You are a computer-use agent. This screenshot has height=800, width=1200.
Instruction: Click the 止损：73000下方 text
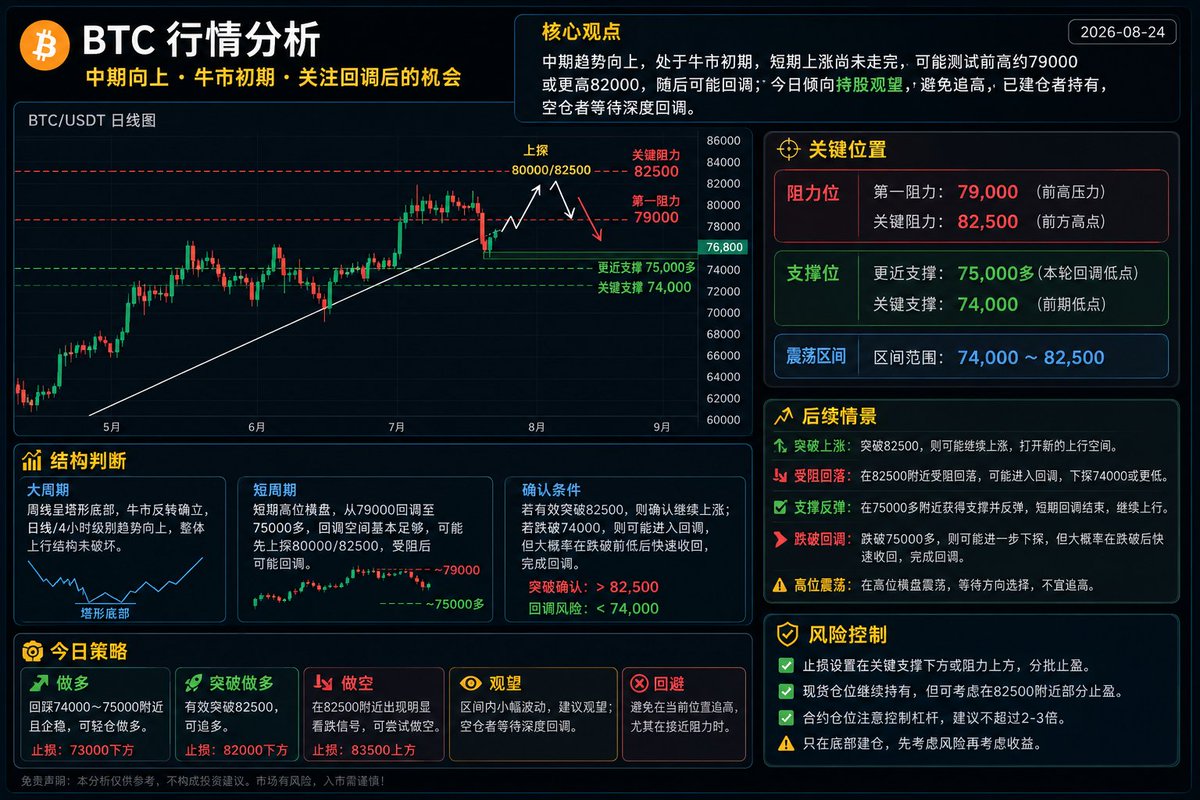pos(82,750)
